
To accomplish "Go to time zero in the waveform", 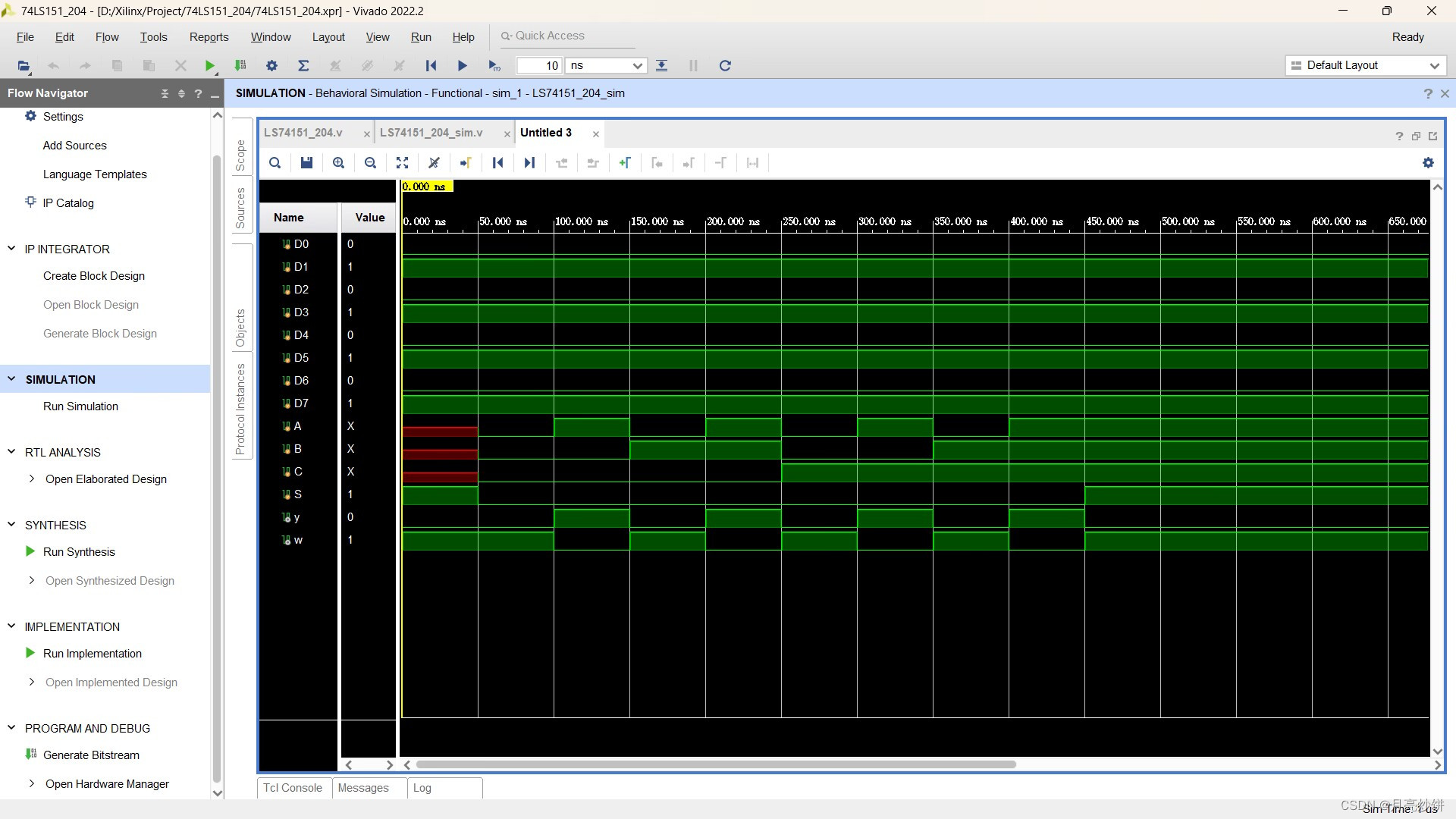I will click(497, 163).
